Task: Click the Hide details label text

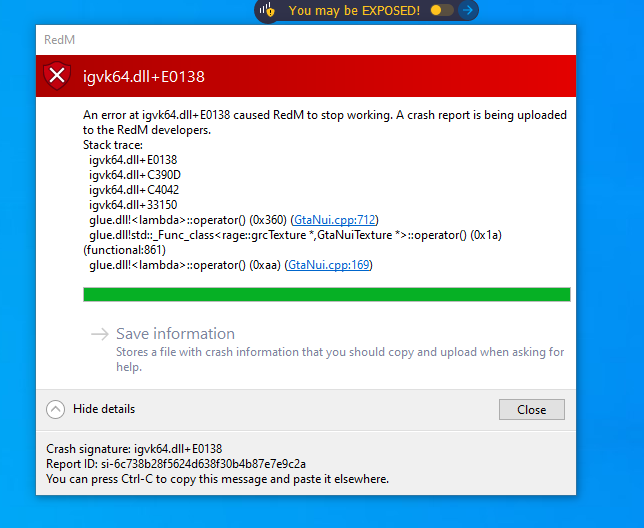Action: (x=104, y=409)
